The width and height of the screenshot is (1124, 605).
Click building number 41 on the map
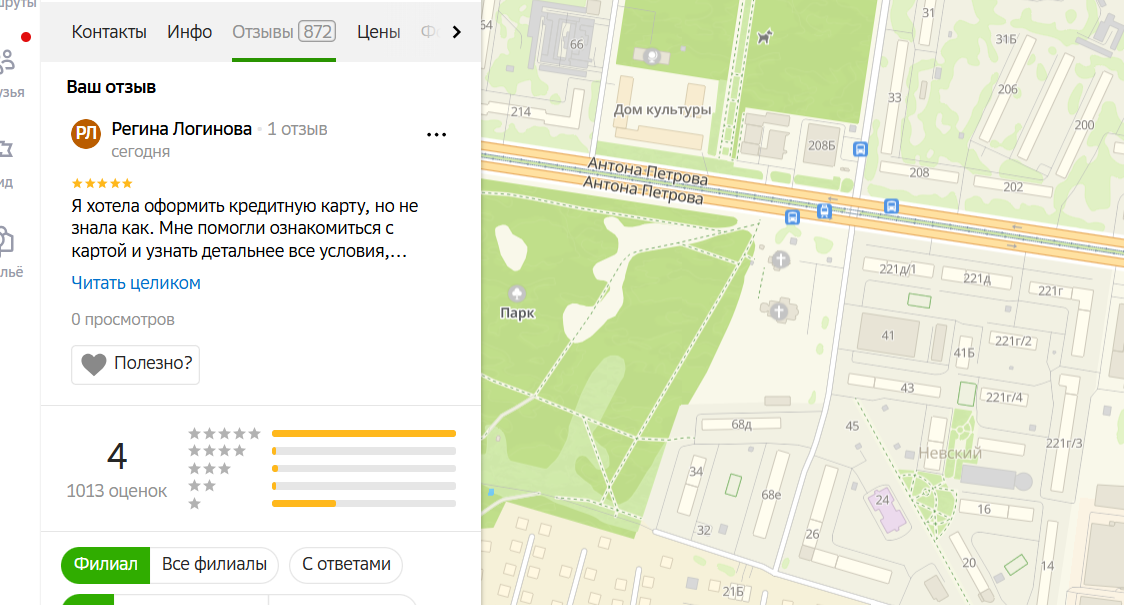click(888, 335)
